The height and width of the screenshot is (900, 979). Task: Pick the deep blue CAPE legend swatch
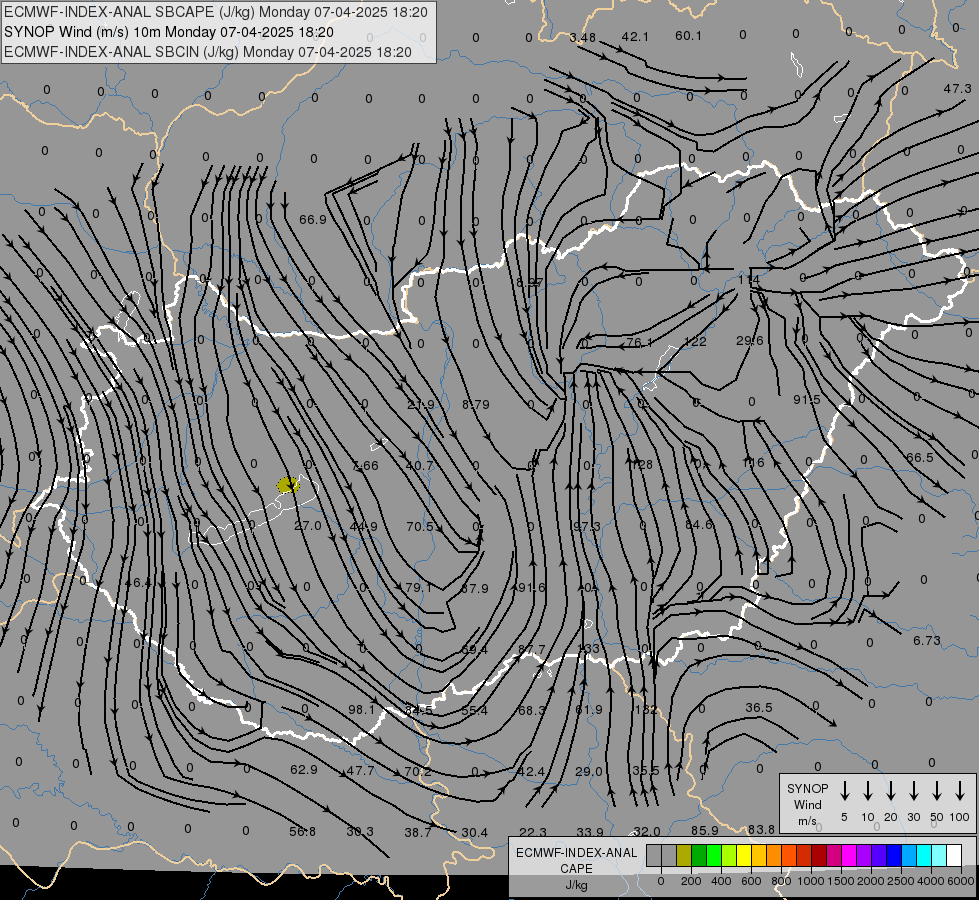click(893, 855)
